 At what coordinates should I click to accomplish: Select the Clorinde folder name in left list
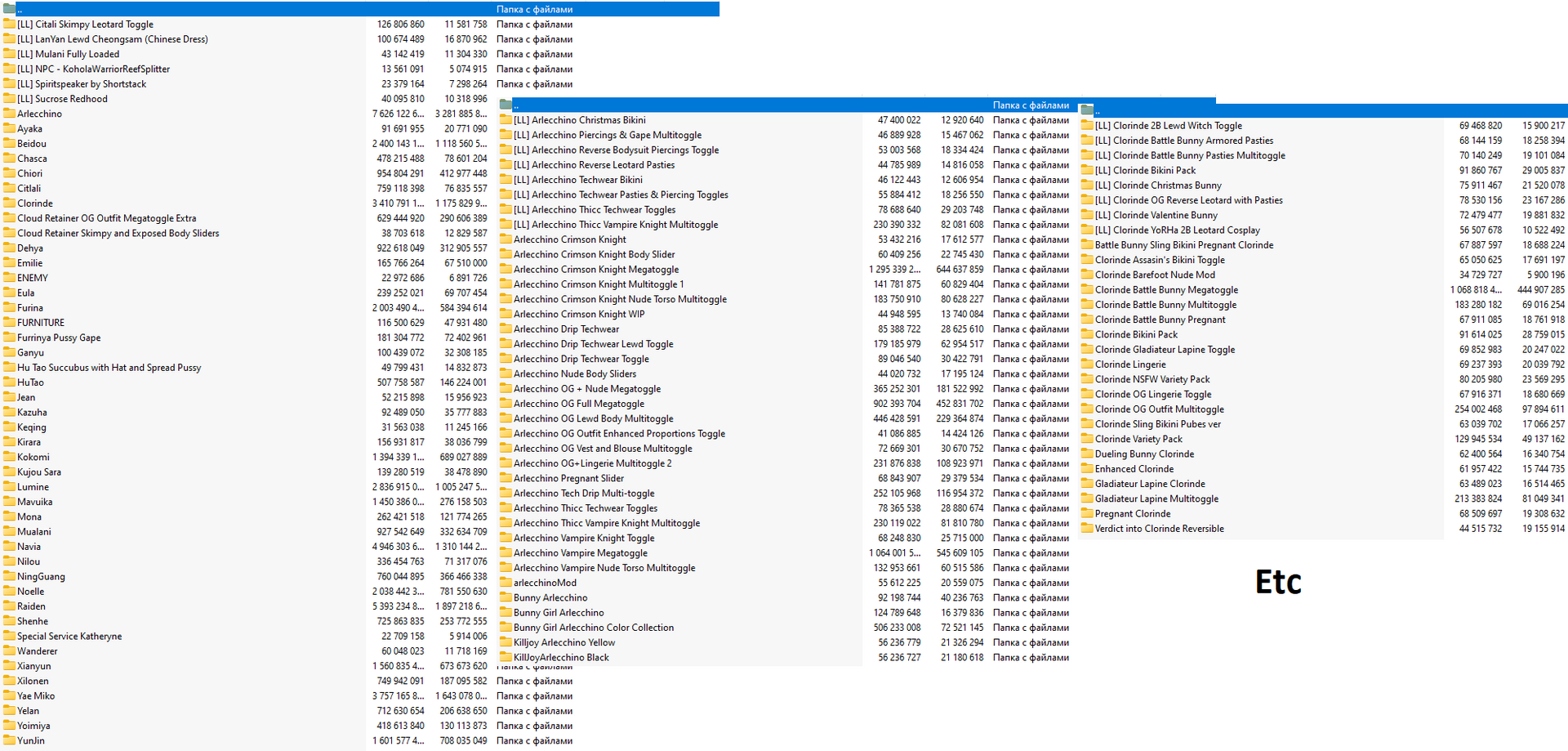coord(35,203)
